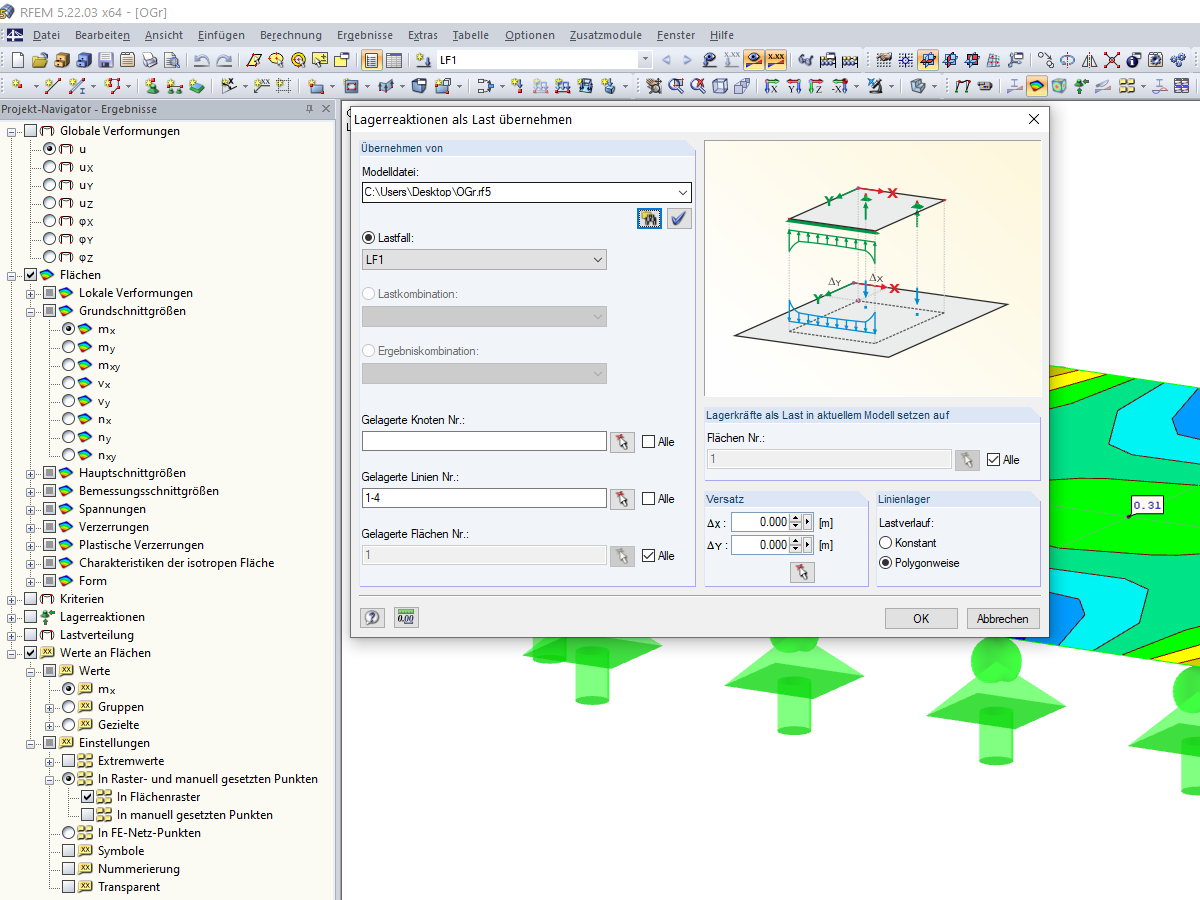Open dialog help question mark icon

373,618
